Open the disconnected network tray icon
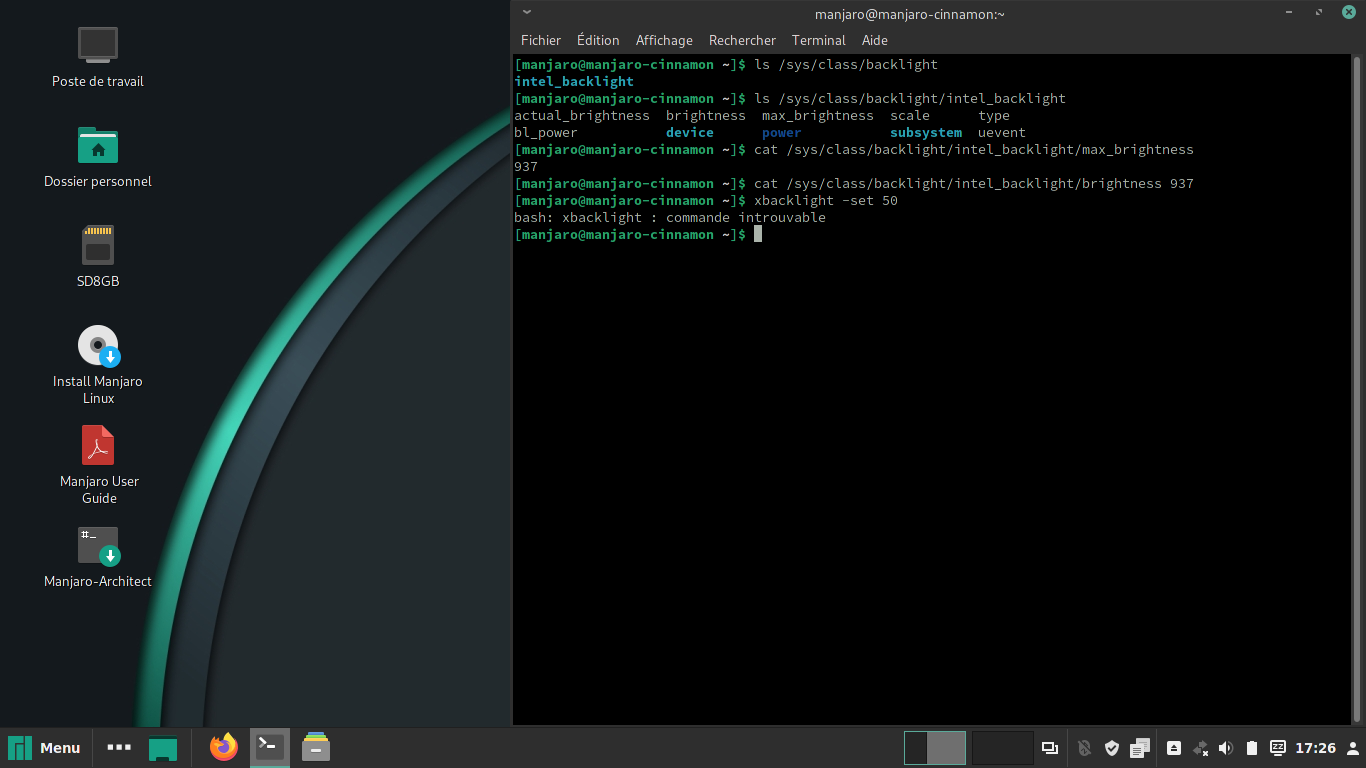The height and width of the screenshot is (768, 1366). click(x=1201, y=748)
